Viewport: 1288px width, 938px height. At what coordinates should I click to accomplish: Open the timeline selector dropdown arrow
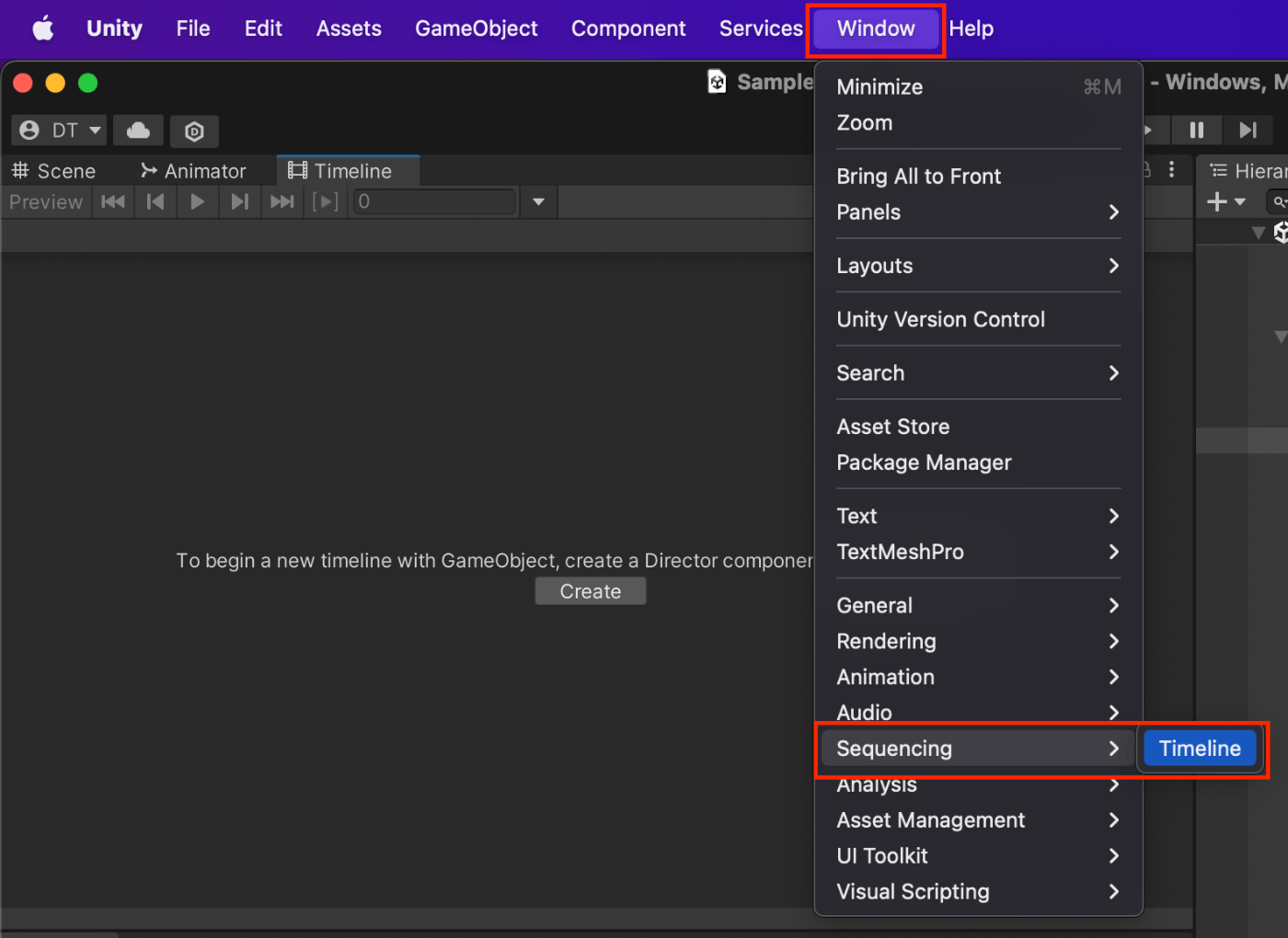(539, 201)
